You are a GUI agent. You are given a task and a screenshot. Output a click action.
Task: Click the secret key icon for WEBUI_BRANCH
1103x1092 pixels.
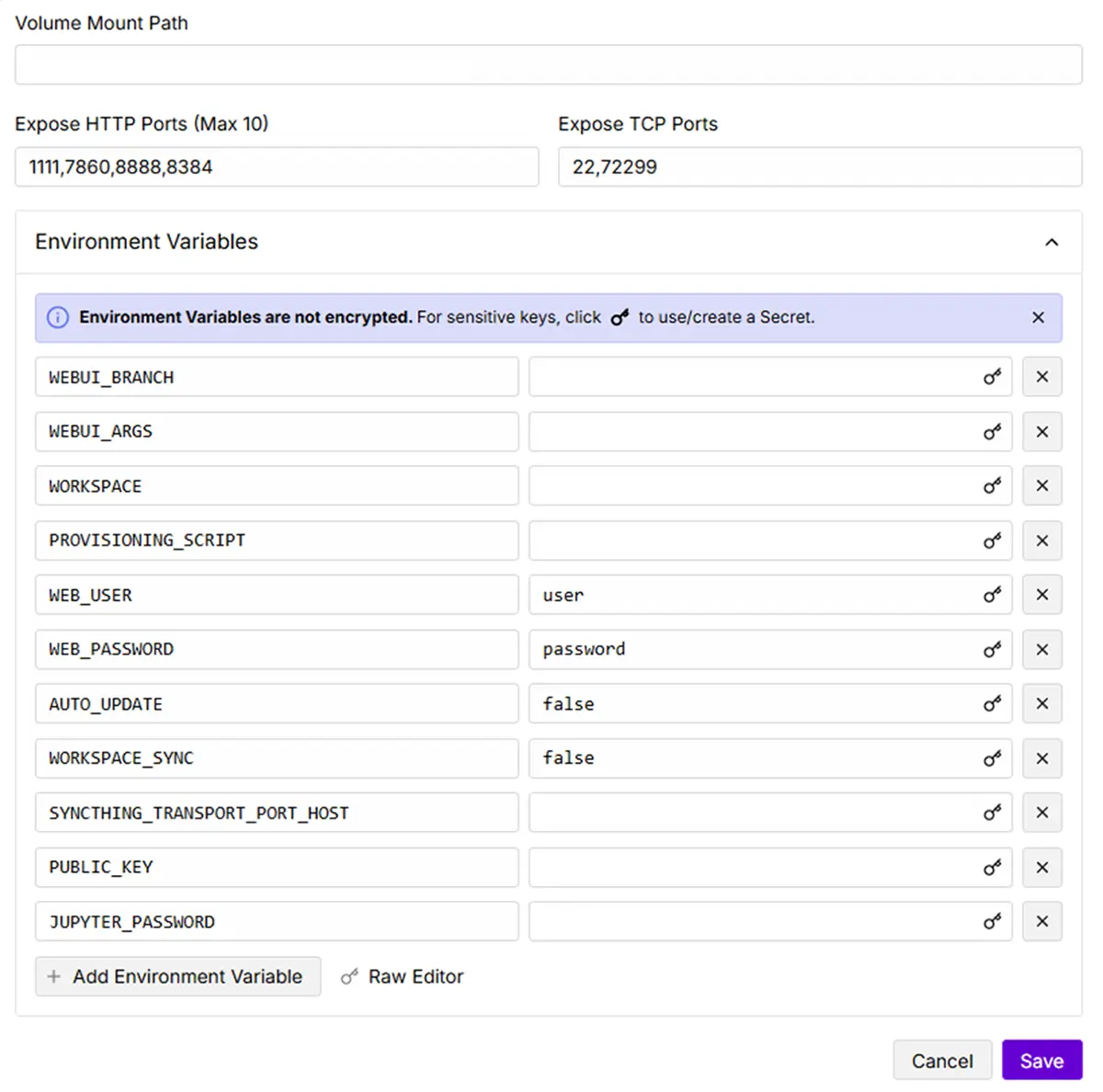pos(992,377)
